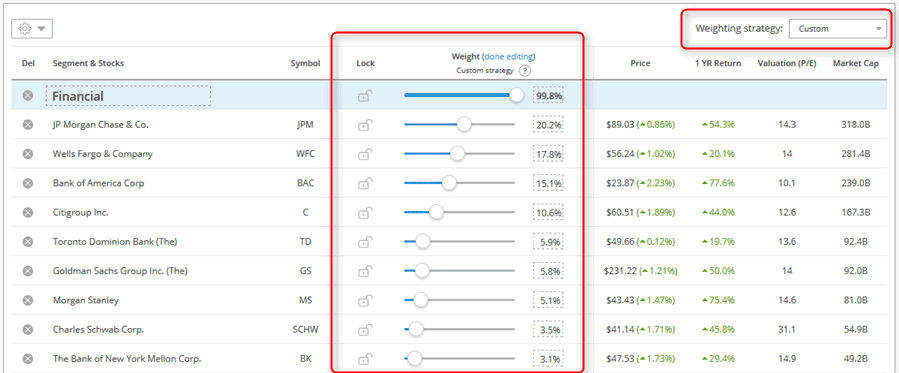Viewport: 899px width, 373px height.
Task: Delete Citigroup Inc. row
Action: [x=28, y=213]
